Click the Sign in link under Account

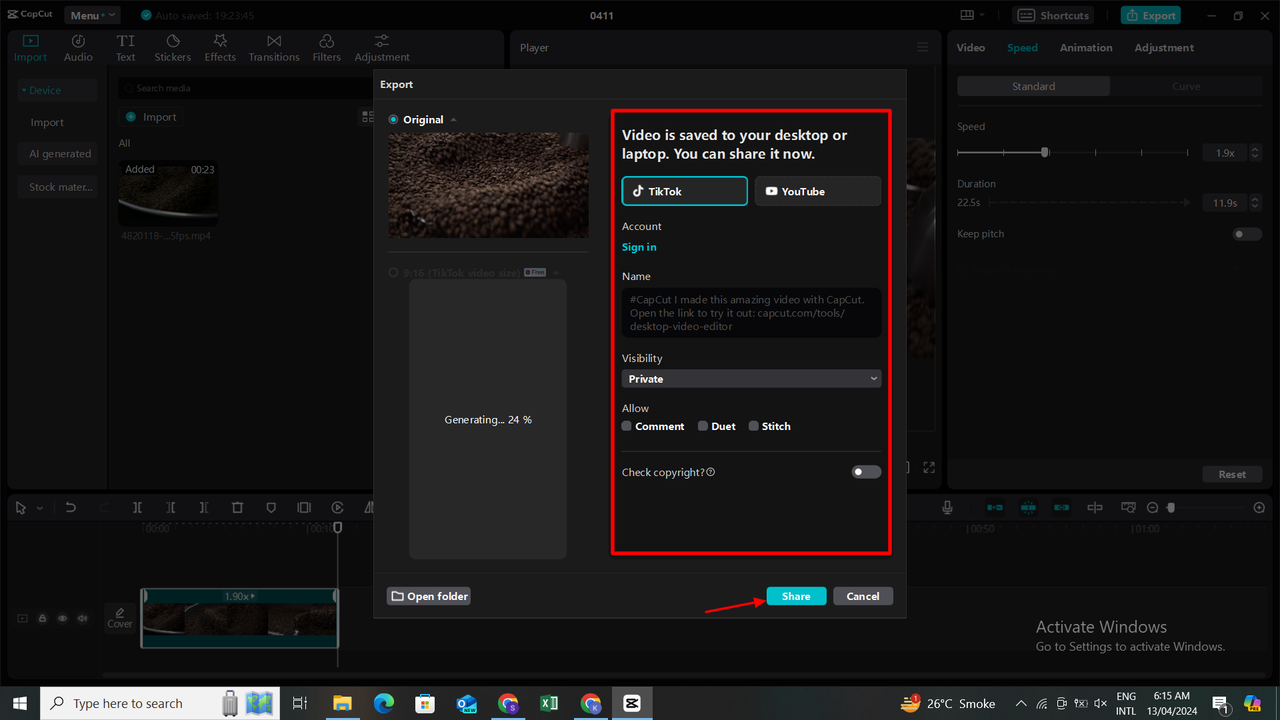(x=639, y=246)
